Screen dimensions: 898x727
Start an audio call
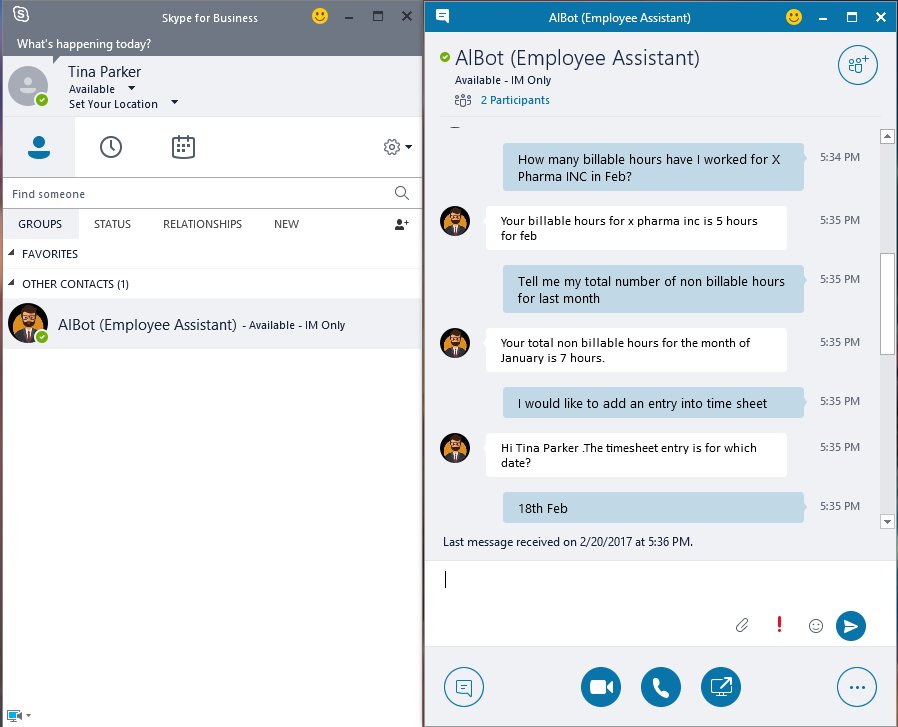point(661,687)
